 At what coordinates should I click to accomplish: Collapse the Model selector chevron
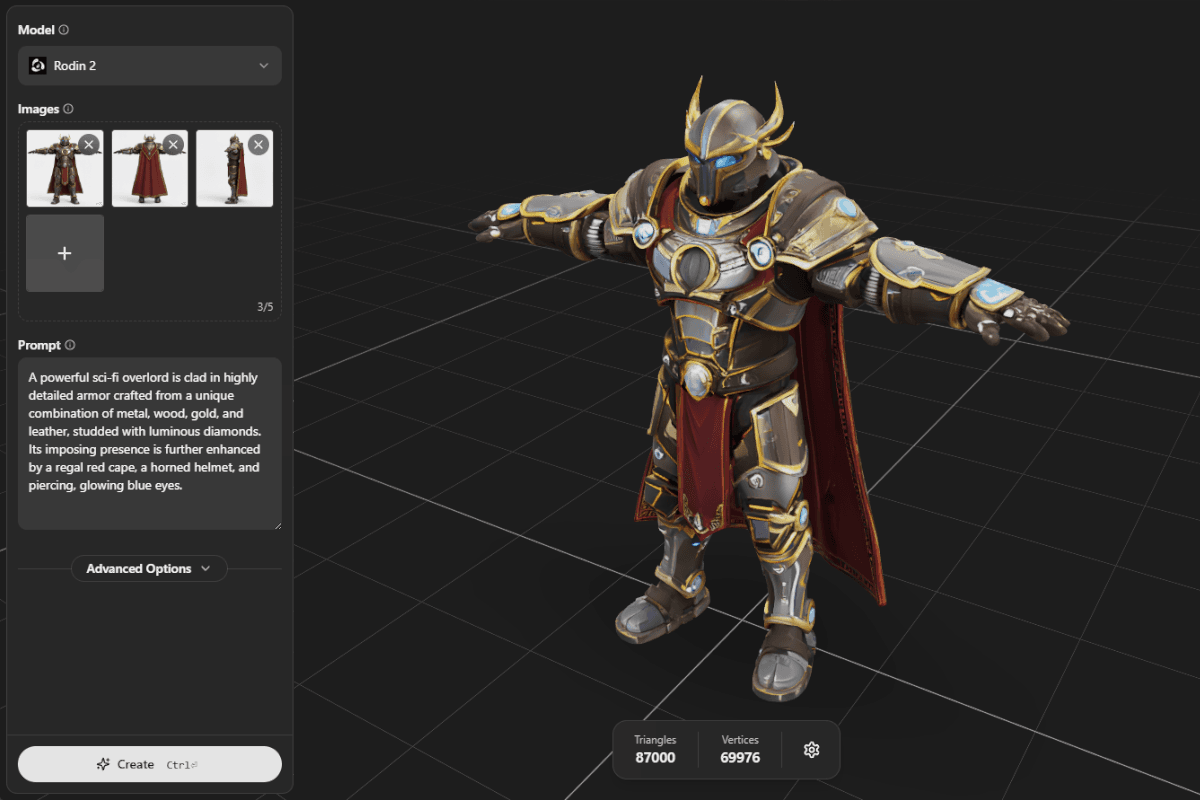coord(263,65)
